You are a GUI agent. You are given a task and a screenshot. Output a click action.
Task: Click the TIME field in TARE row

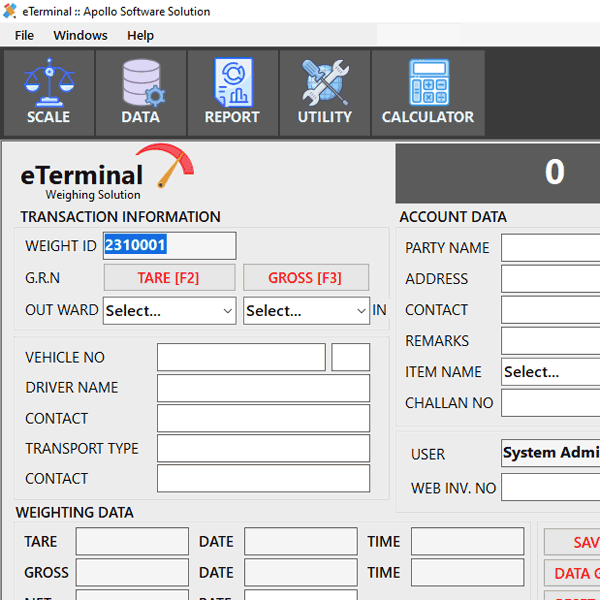tap(468, 541)
